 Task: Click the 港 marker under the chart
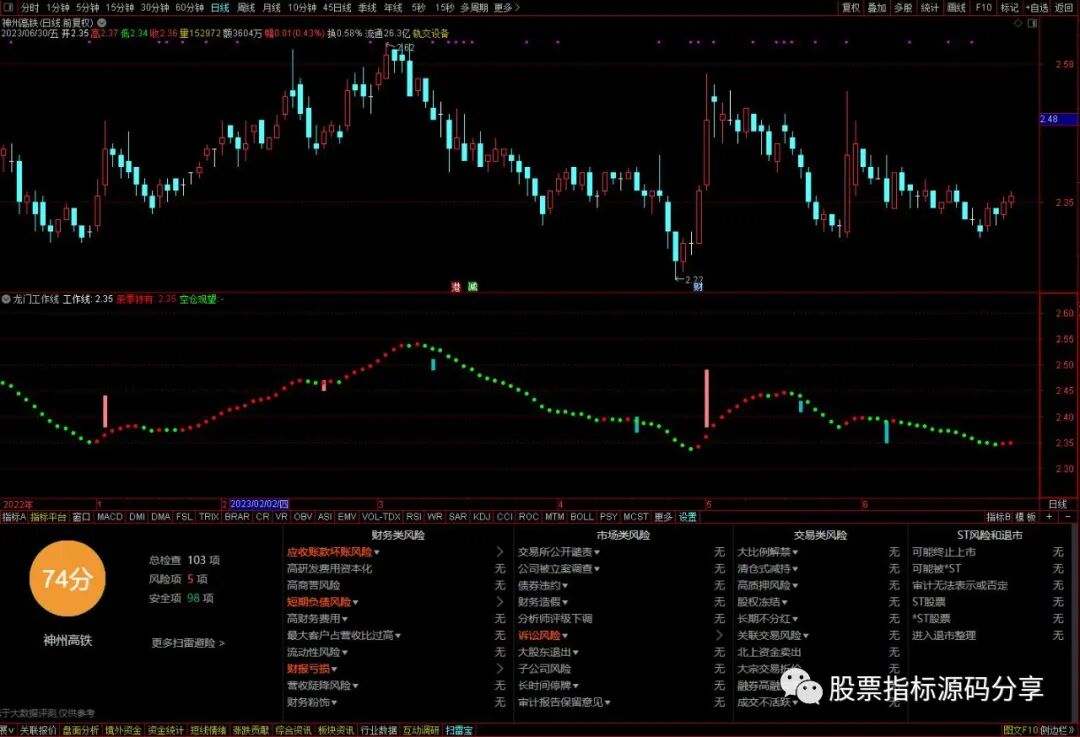[x=455, y=287]
